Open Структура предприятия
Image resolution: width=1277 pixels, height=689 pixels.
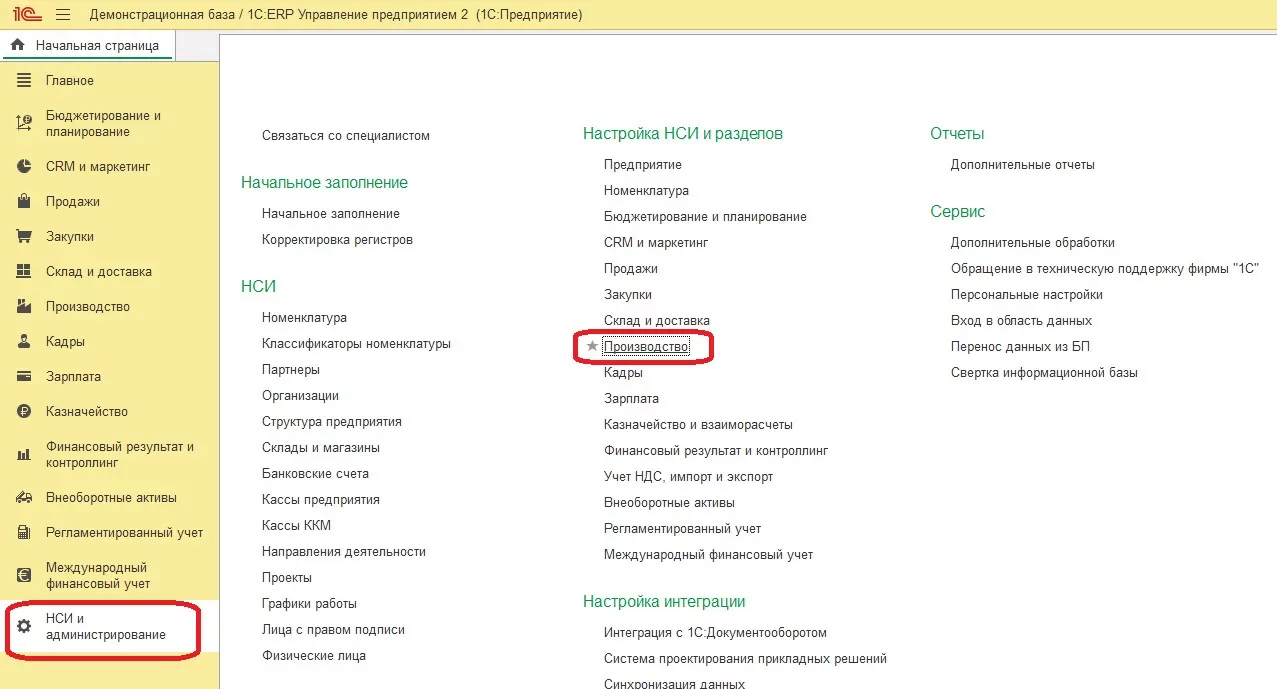click(332, 421)
